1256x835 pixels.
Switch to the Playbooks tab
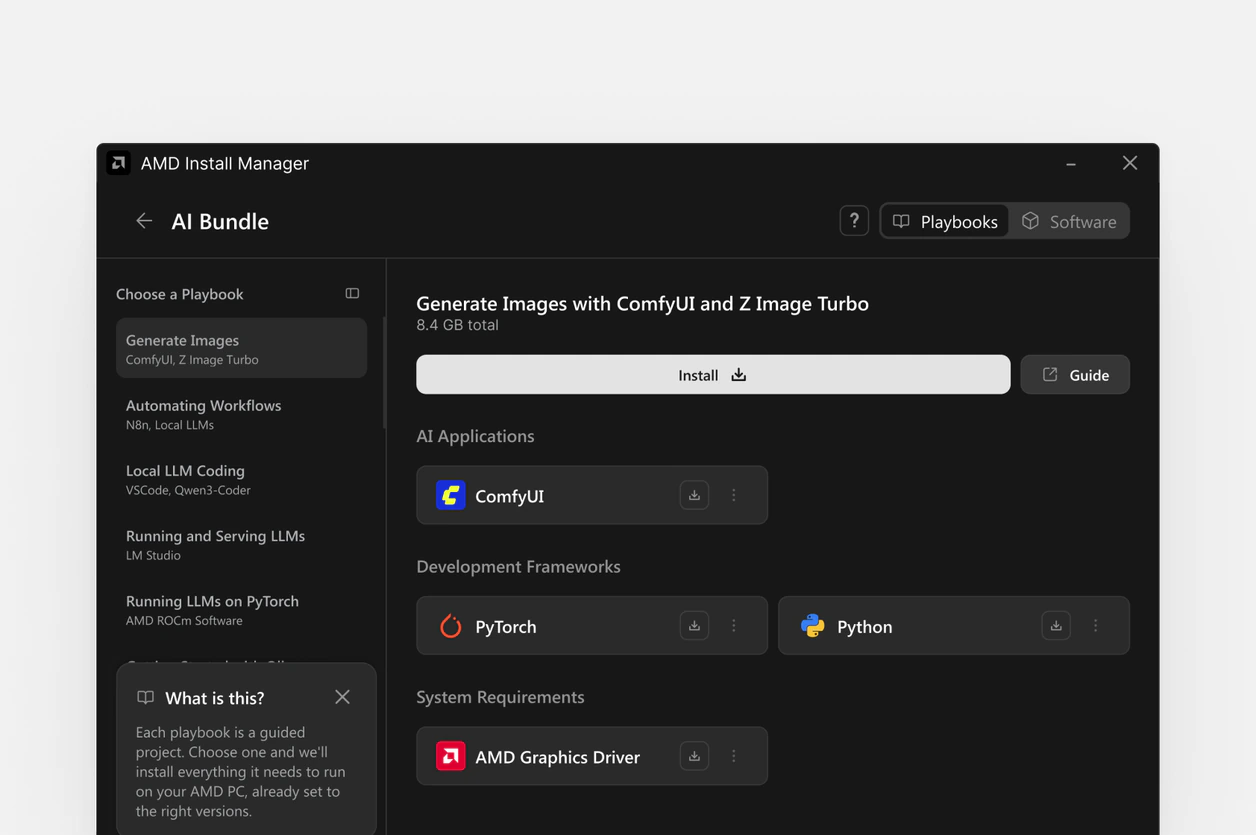click(x=945, y=221)
